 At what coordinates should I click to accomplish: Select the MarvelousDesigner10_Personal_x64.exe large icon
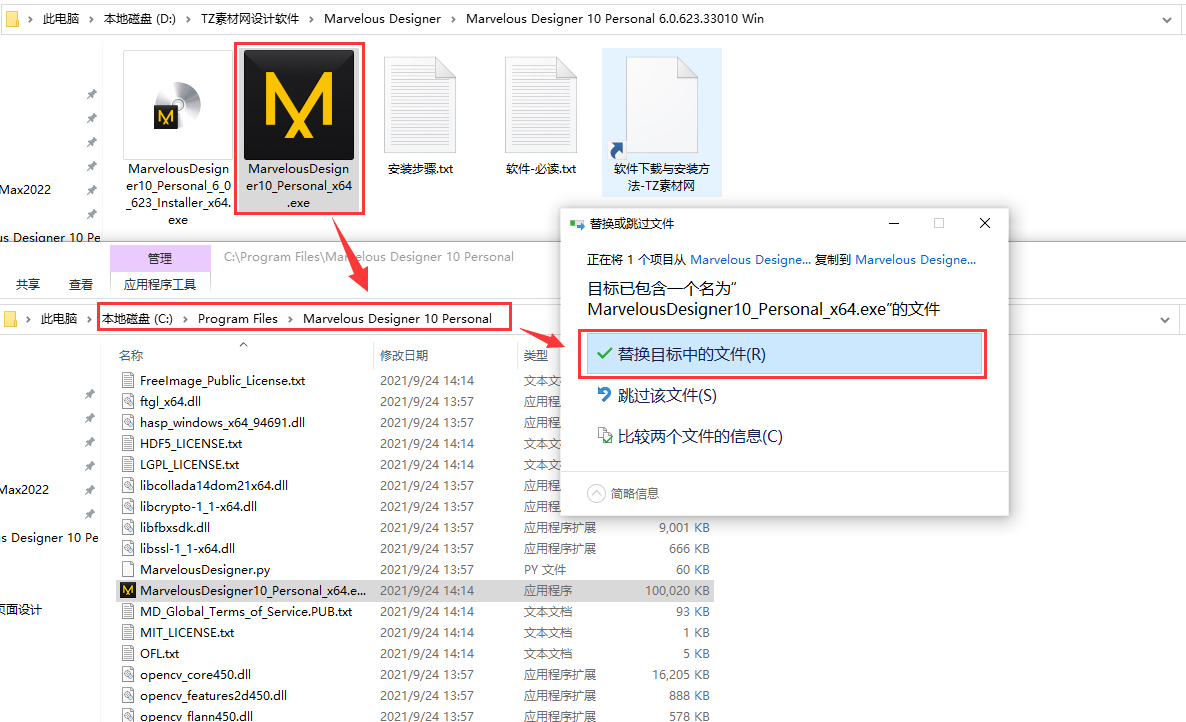[299, 104]
